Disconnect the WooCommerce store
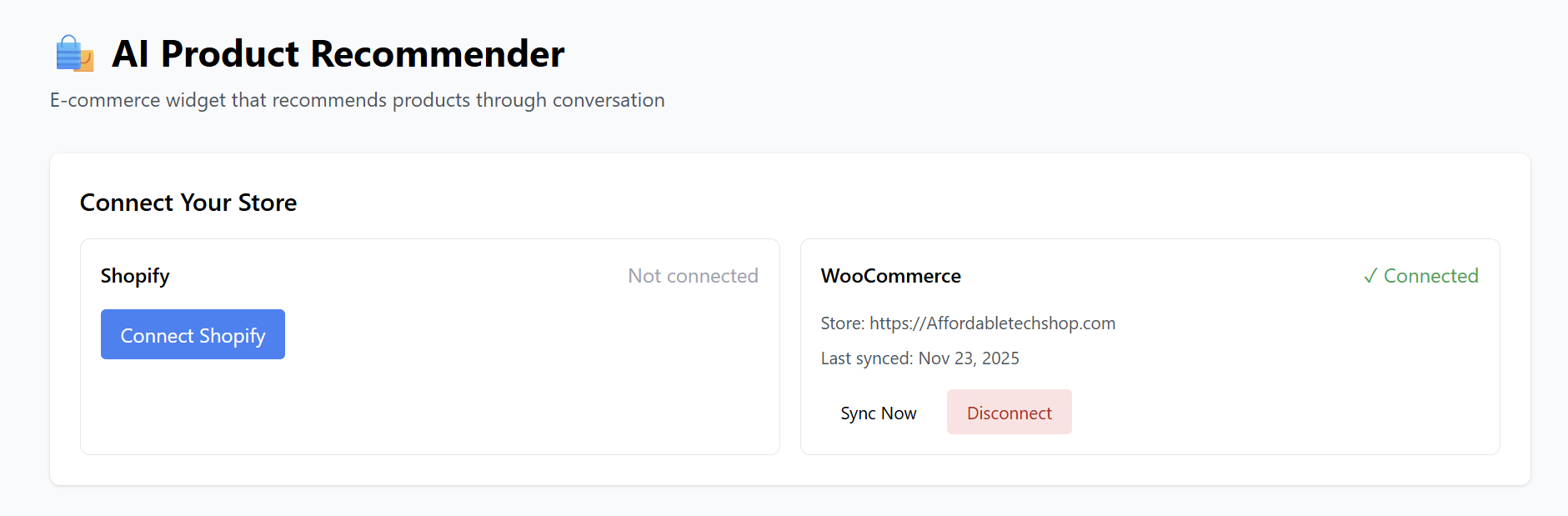Screen dimensions: 1568x516 [1009, 413]
